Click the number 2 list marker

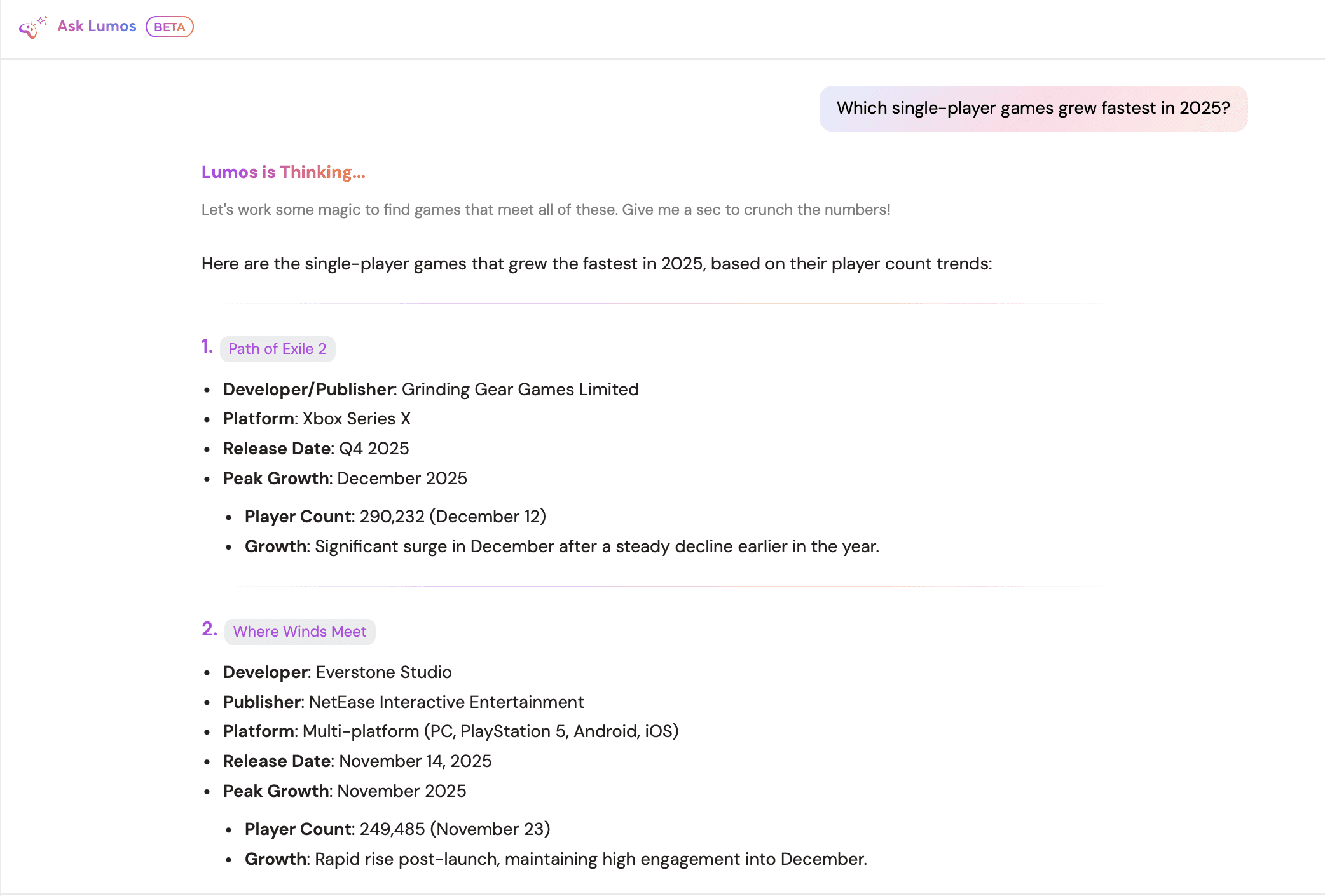(209, 629)
